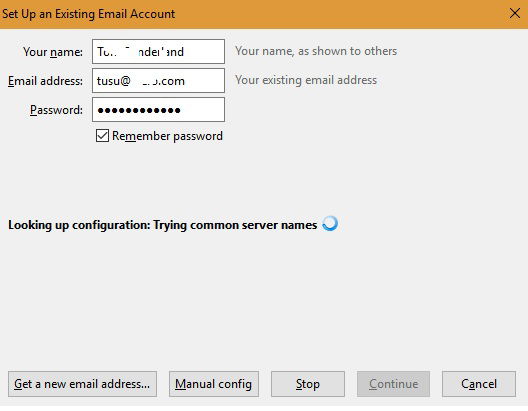This screenshot has height=411, width=528.
Task: Click the 'Remember password' label text
Action: (167, 136)
